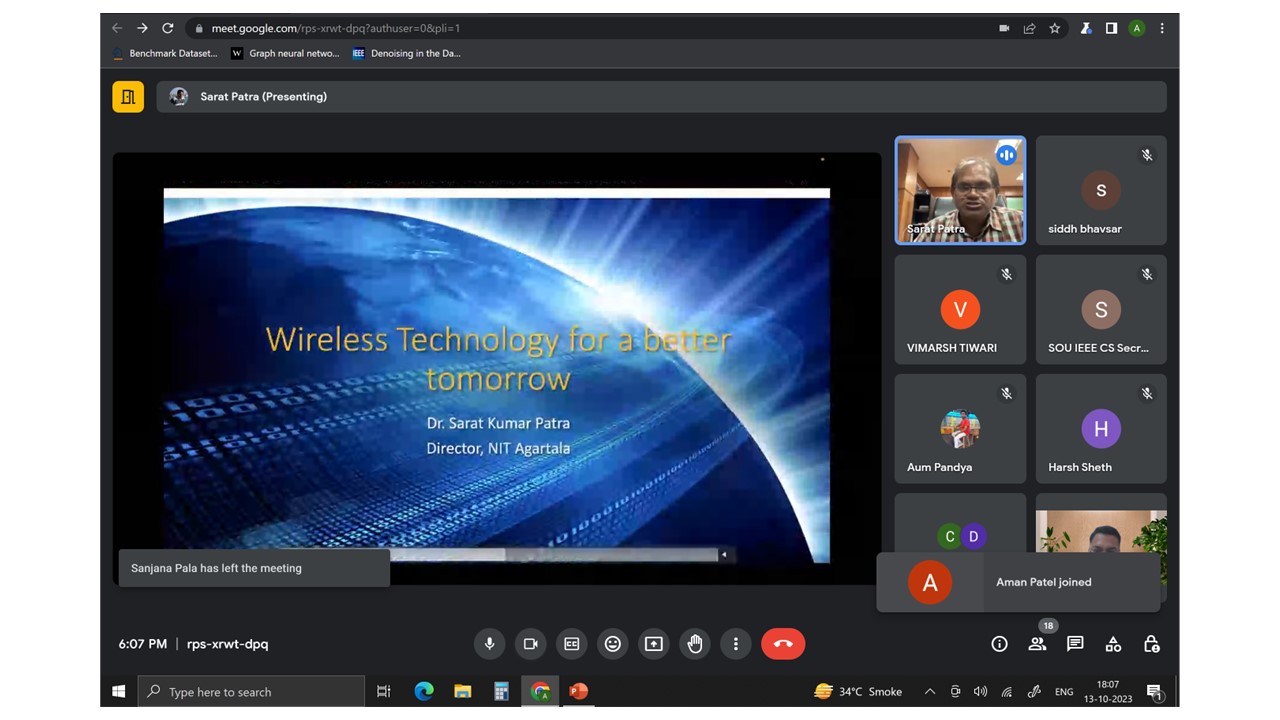Show the people list with 18 participants

[x=1037, y=644]
